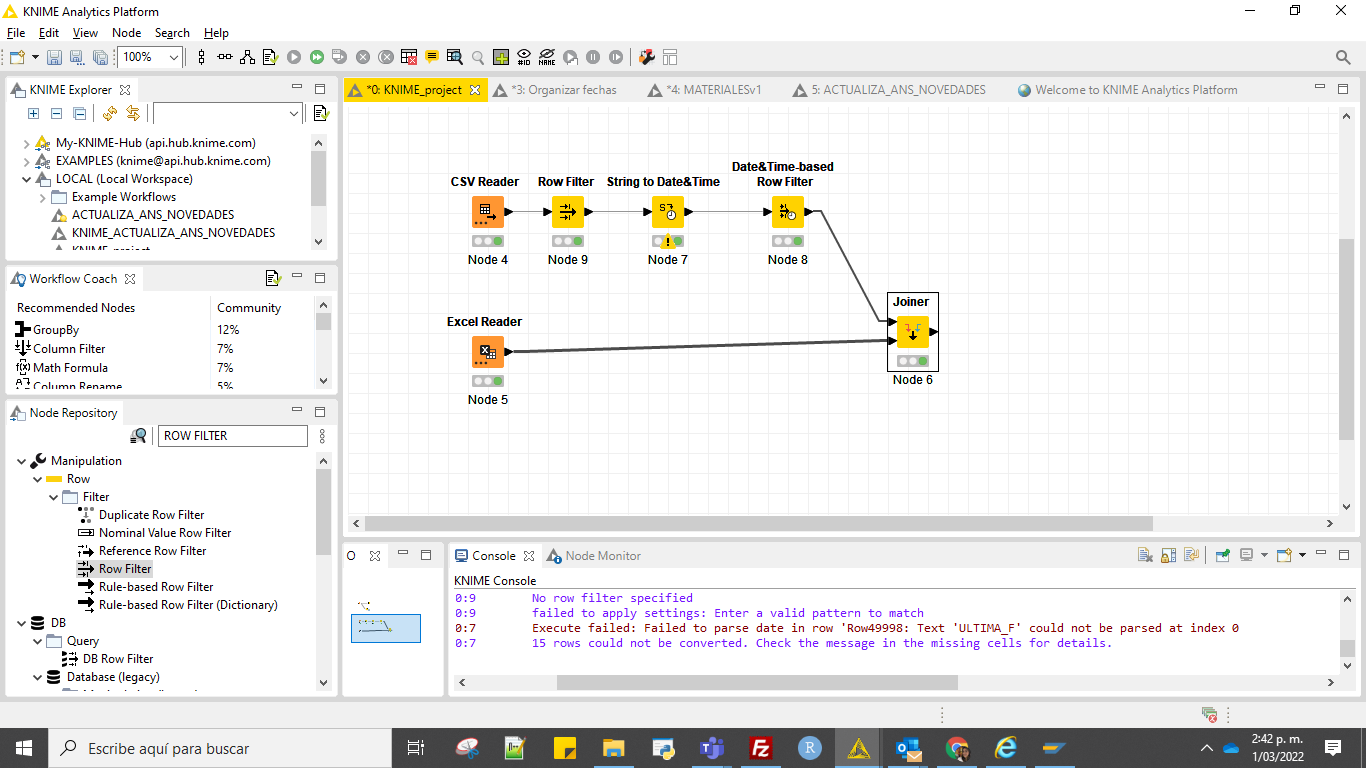Click the Execute all nodes double-arrow icon
This screenshot has width=1366, height=768.
(317, 58)
